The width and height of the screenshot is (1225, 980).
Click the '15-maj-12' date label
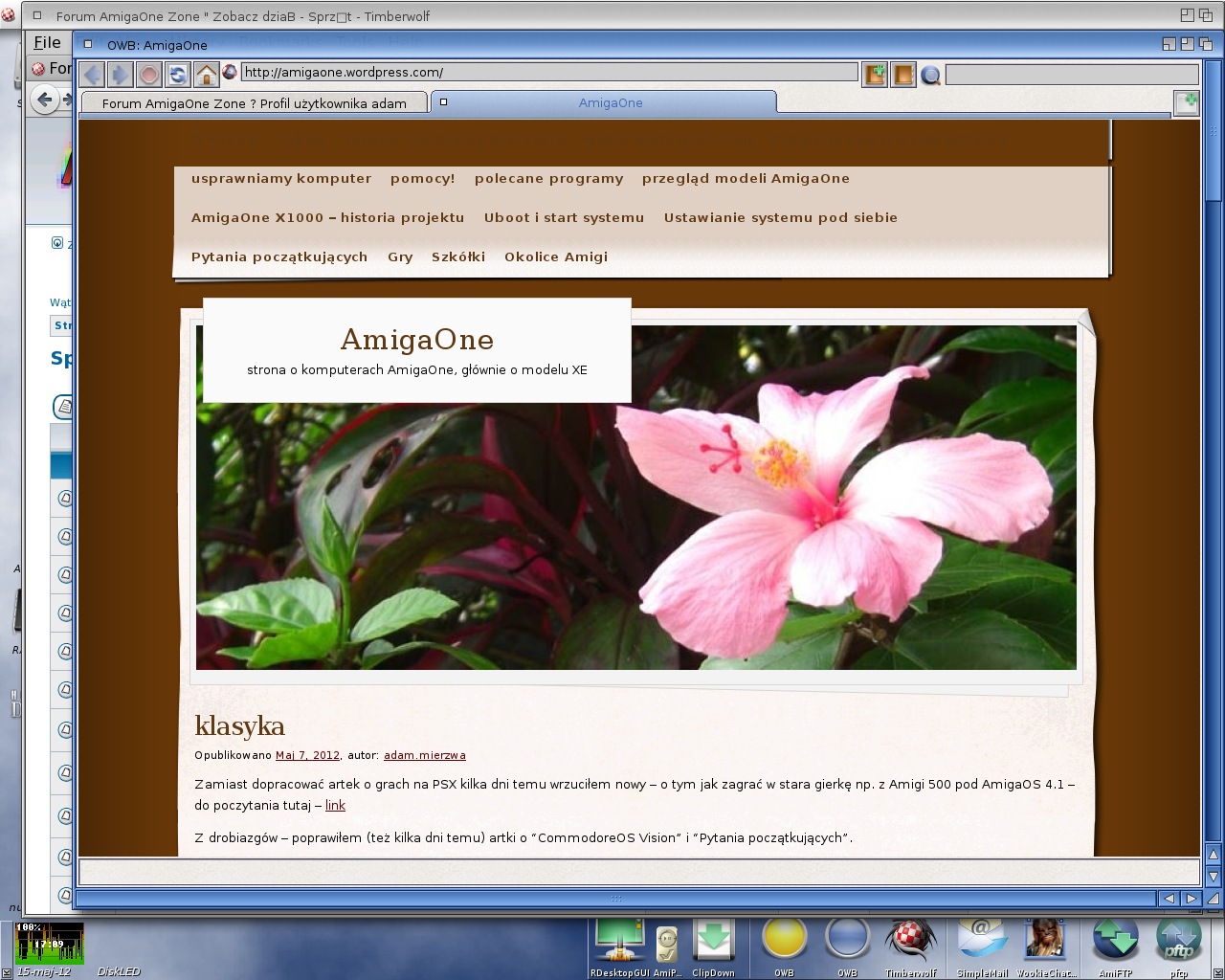pyautogui.click(x=44, y=971)
